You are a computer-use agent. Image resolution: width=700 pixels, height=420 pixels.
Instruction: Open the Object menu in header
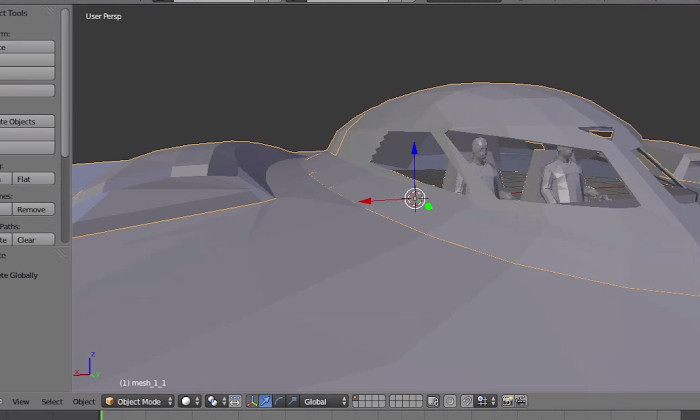coord(84,402)
